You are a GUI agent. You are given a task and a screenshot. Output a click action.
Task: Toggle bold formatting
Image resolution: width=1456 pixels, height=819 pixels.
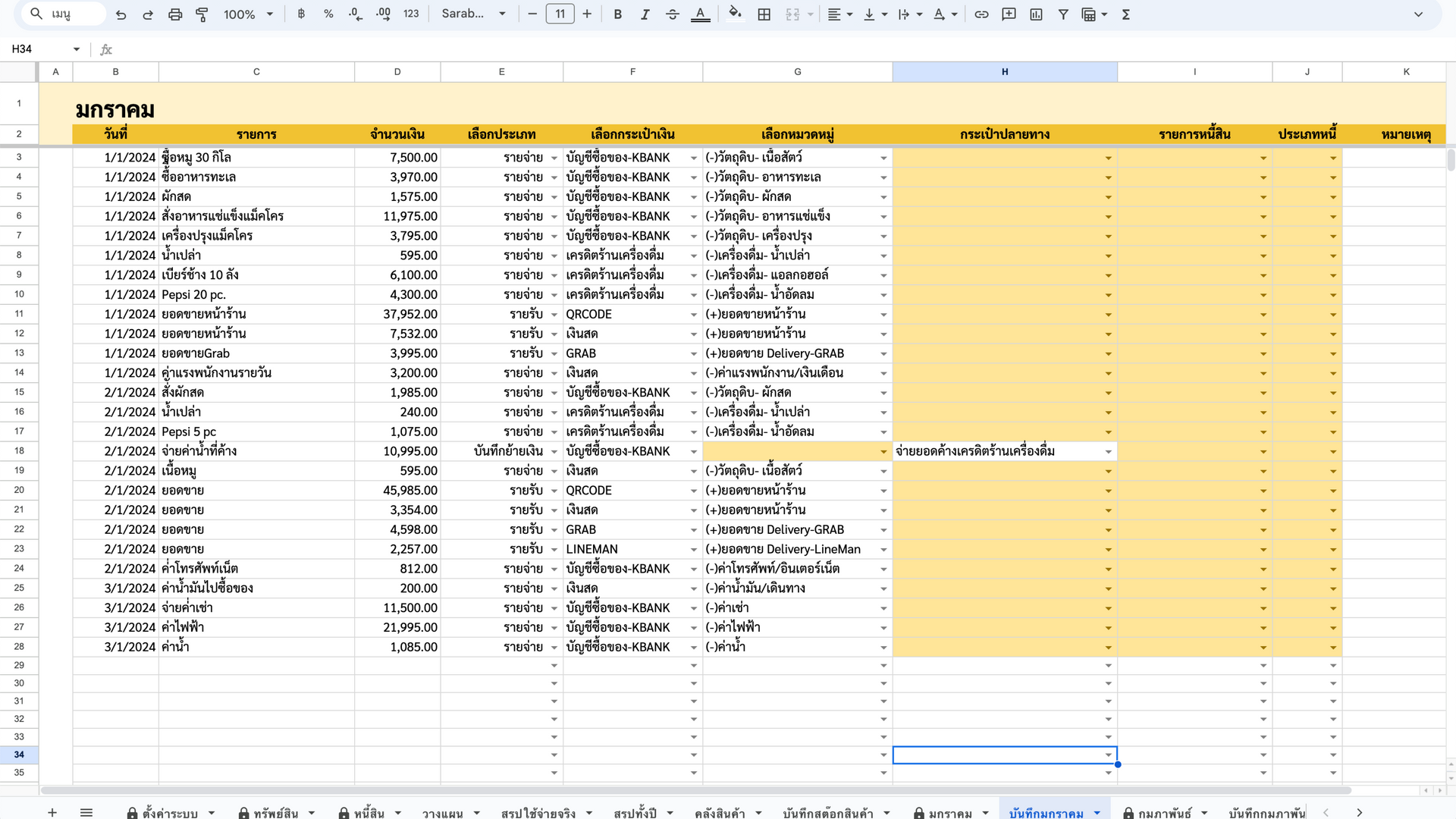[617, 14]
